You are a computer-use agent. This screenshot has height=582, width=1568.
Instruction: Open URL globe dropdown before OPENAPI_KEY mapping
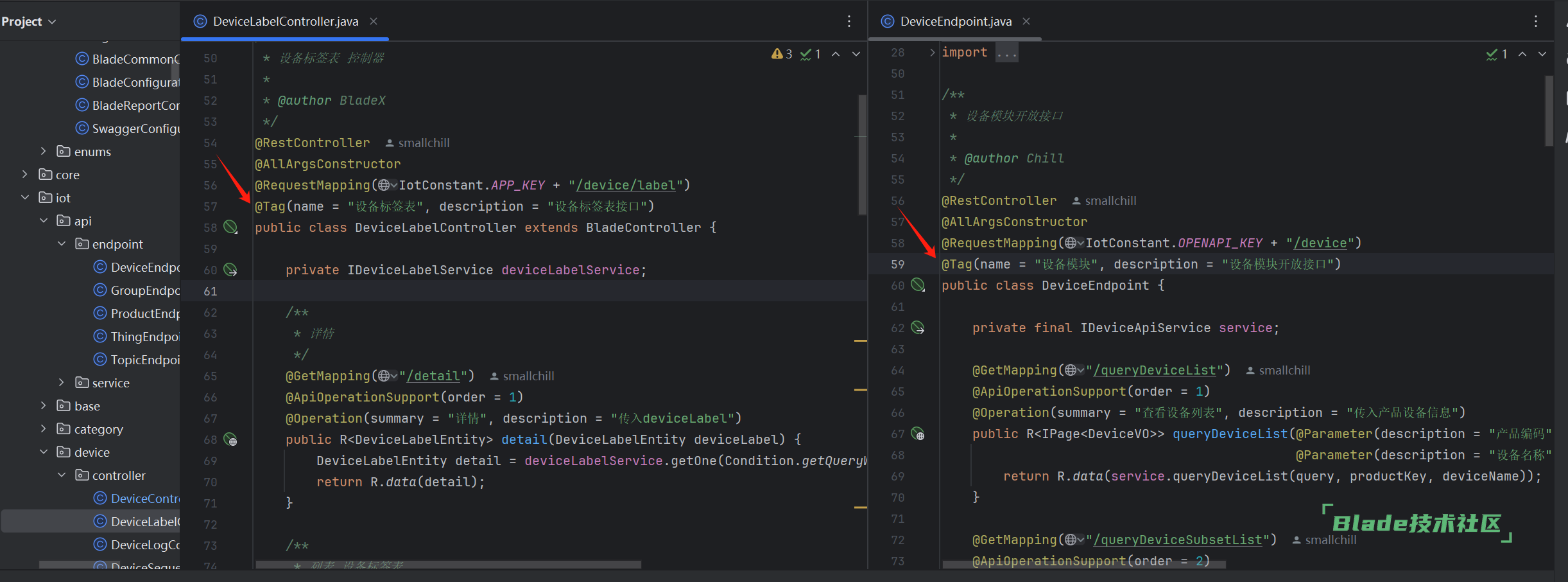coord(1074,243)
